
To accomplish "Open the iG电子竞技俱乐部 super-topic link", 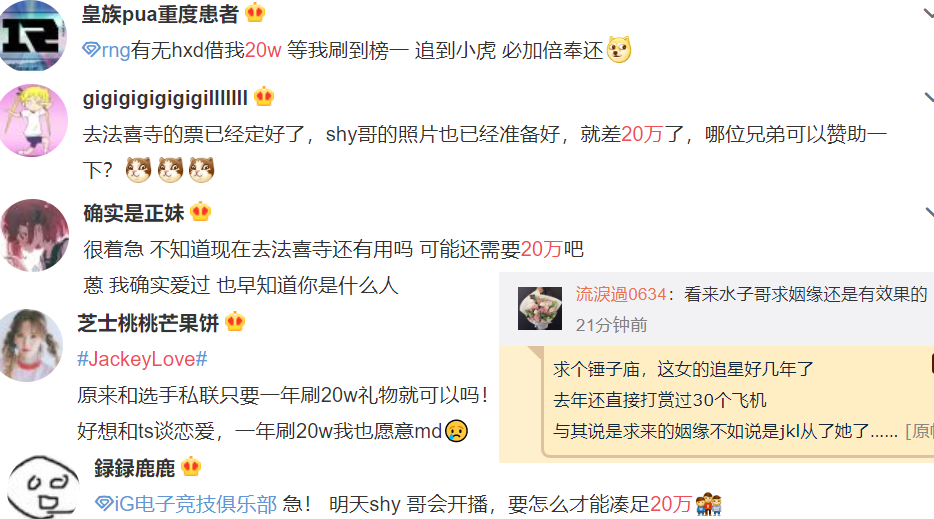I will [x=195, y=504].
